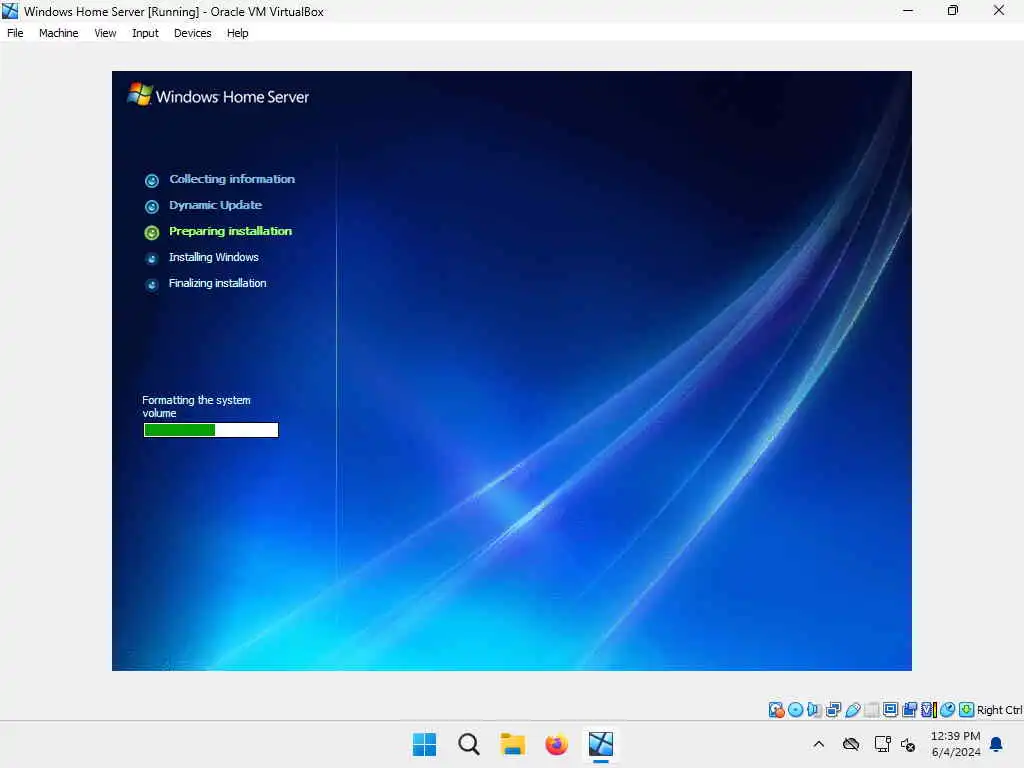Click the VirtualBox taskbar button

click(x=601, y=744)
